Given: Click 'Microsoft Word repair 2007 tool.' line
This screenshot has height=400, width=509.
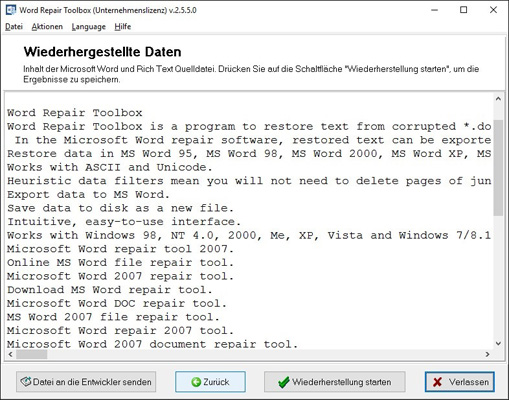Looking at the screenshot, I should (120, 330).
